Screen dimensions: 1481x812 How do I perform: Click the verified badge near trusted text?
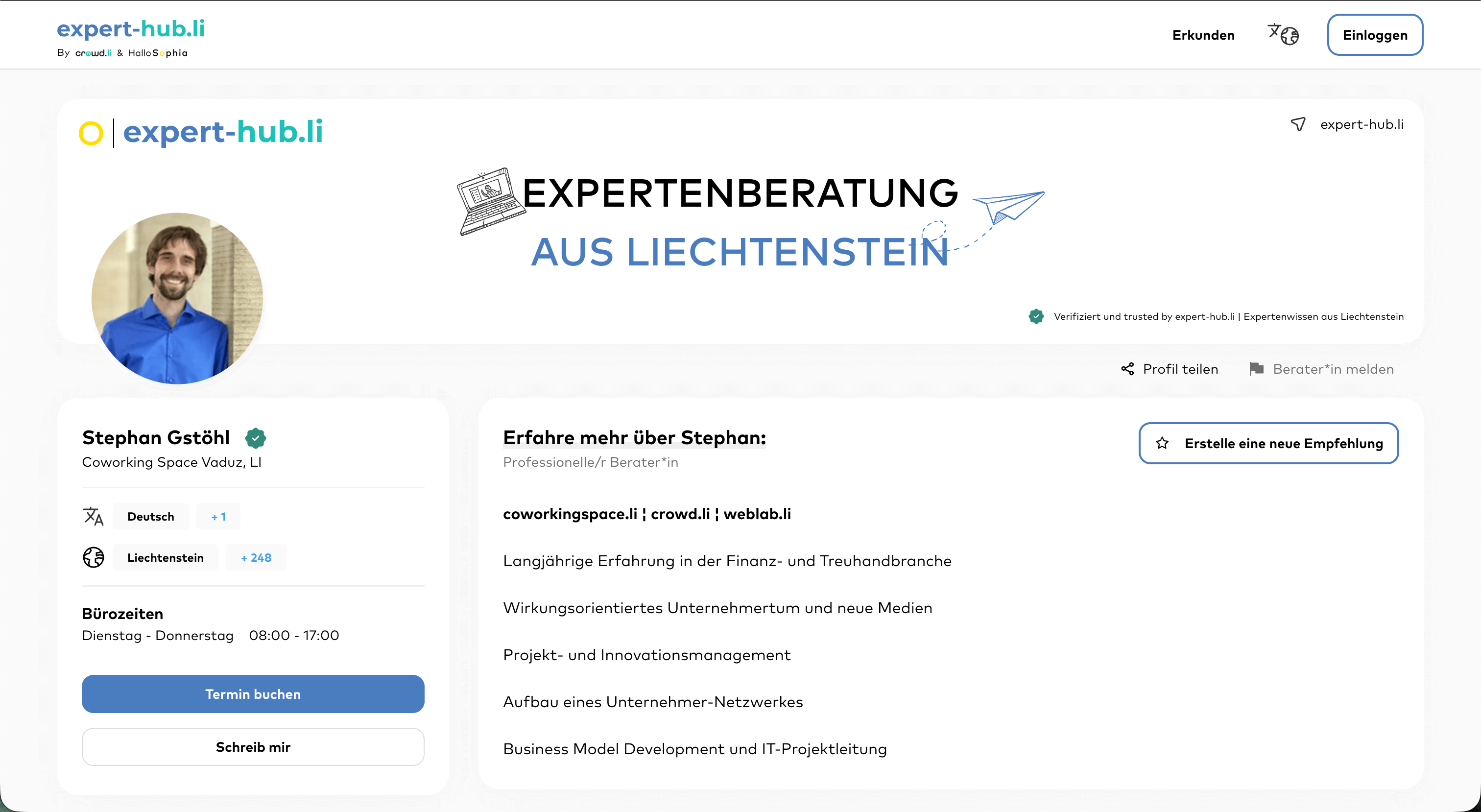pyautogui.click(x=1036, y=316)
